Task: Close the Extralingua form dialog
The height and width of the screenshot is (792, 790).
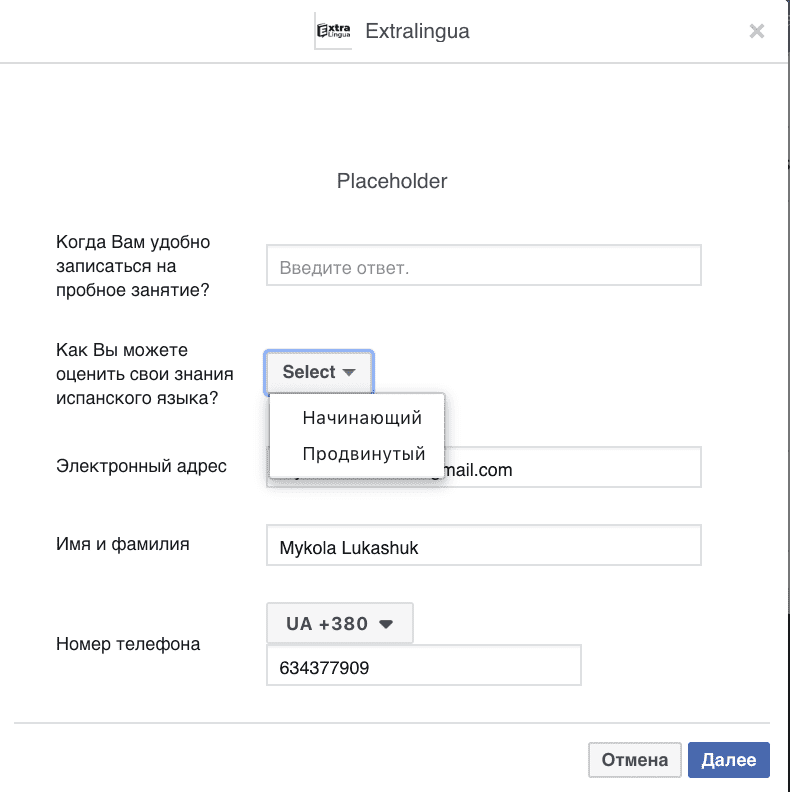Action: tap(757, 31)
